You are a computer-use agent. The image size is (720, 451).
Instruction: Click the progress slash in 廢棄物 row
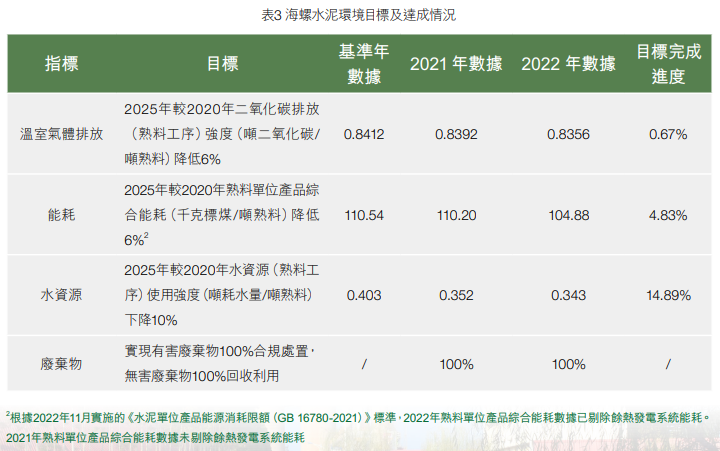(x=668, y=364)
